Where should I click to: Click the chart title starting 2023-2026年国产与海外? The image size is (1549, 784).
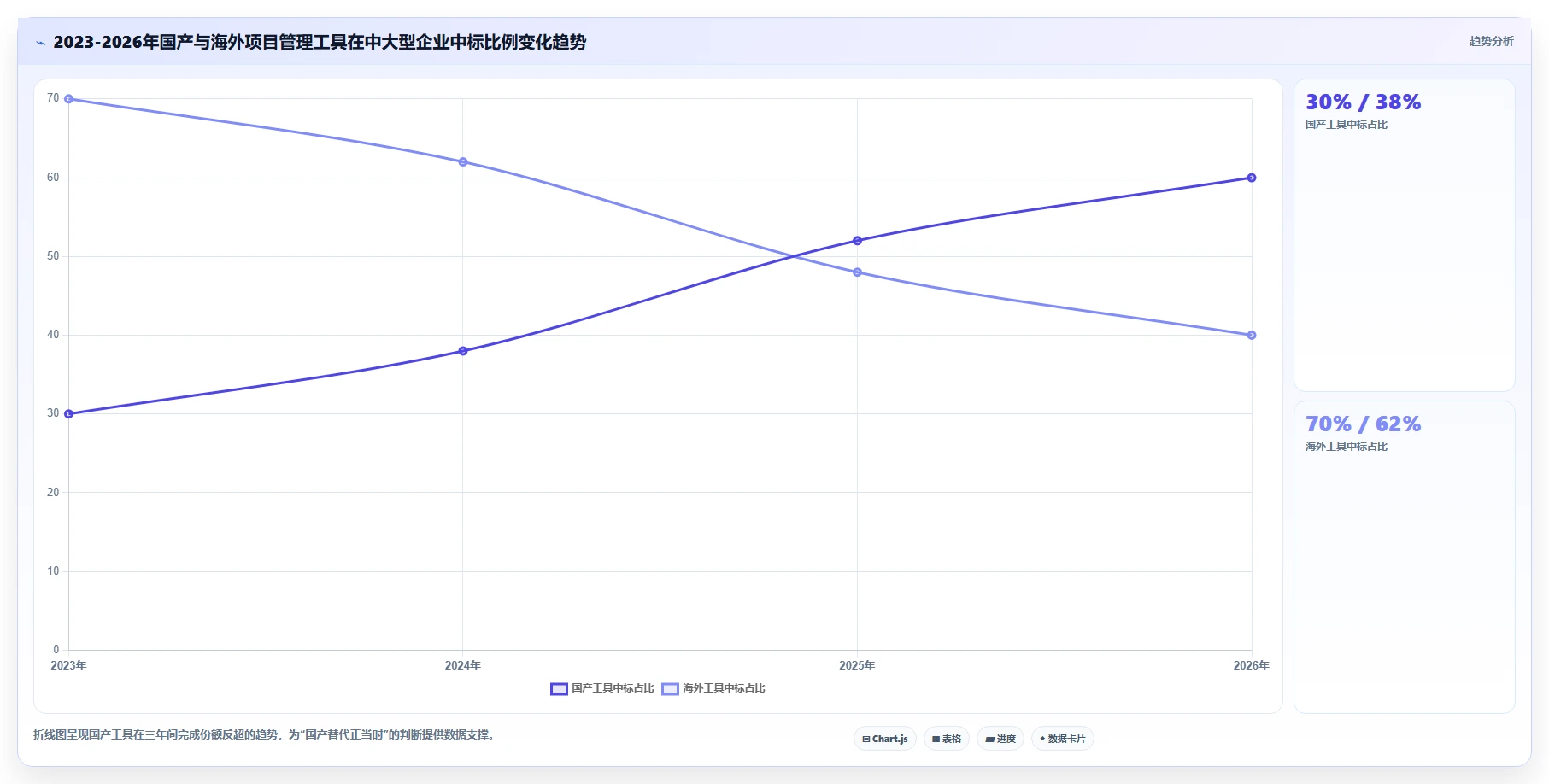320,43
